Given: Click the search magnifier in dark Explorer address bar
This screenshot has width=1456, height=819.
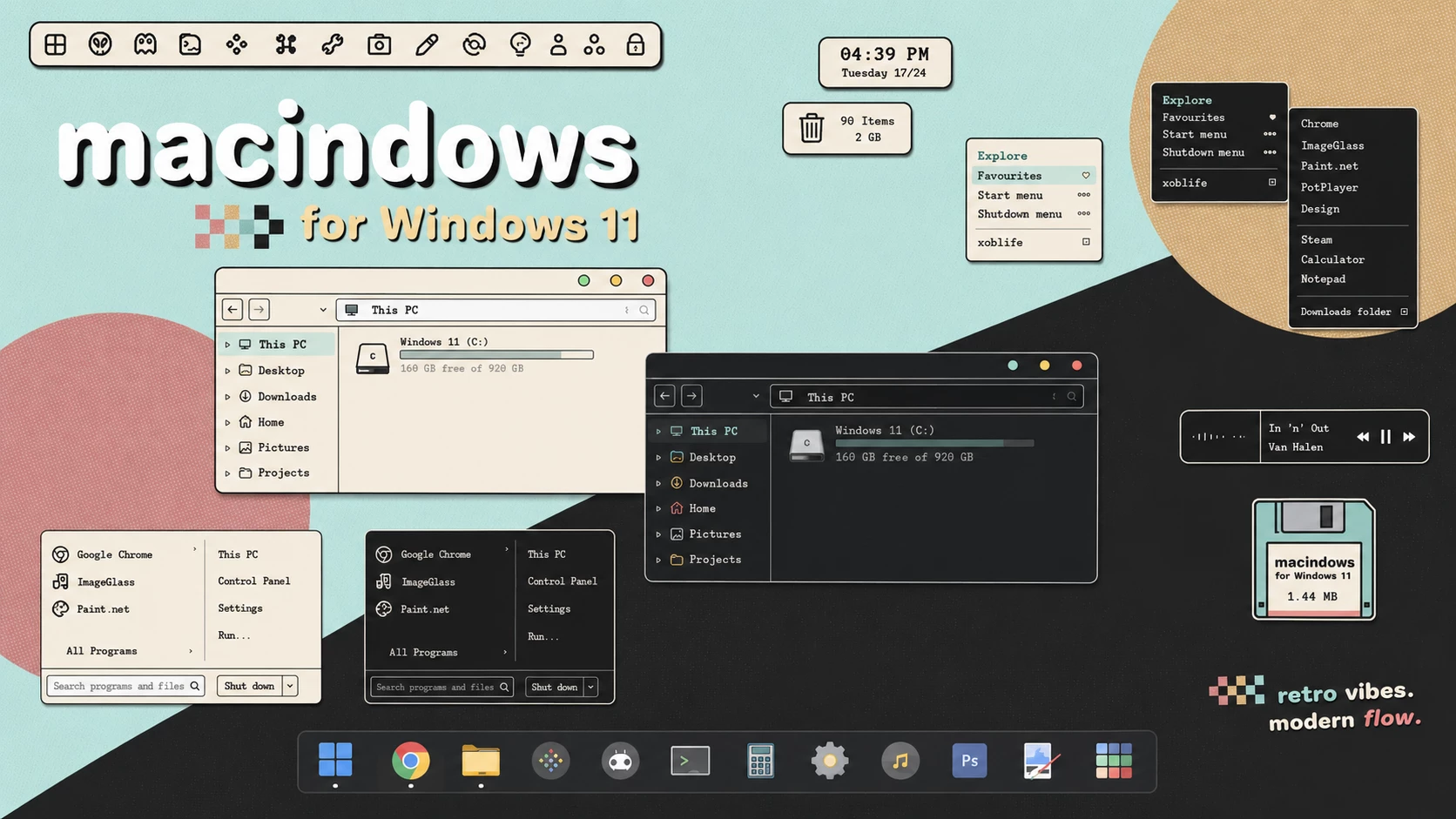Looking at the screenshot, I should pyautogui.click(x=1072, y=397).
